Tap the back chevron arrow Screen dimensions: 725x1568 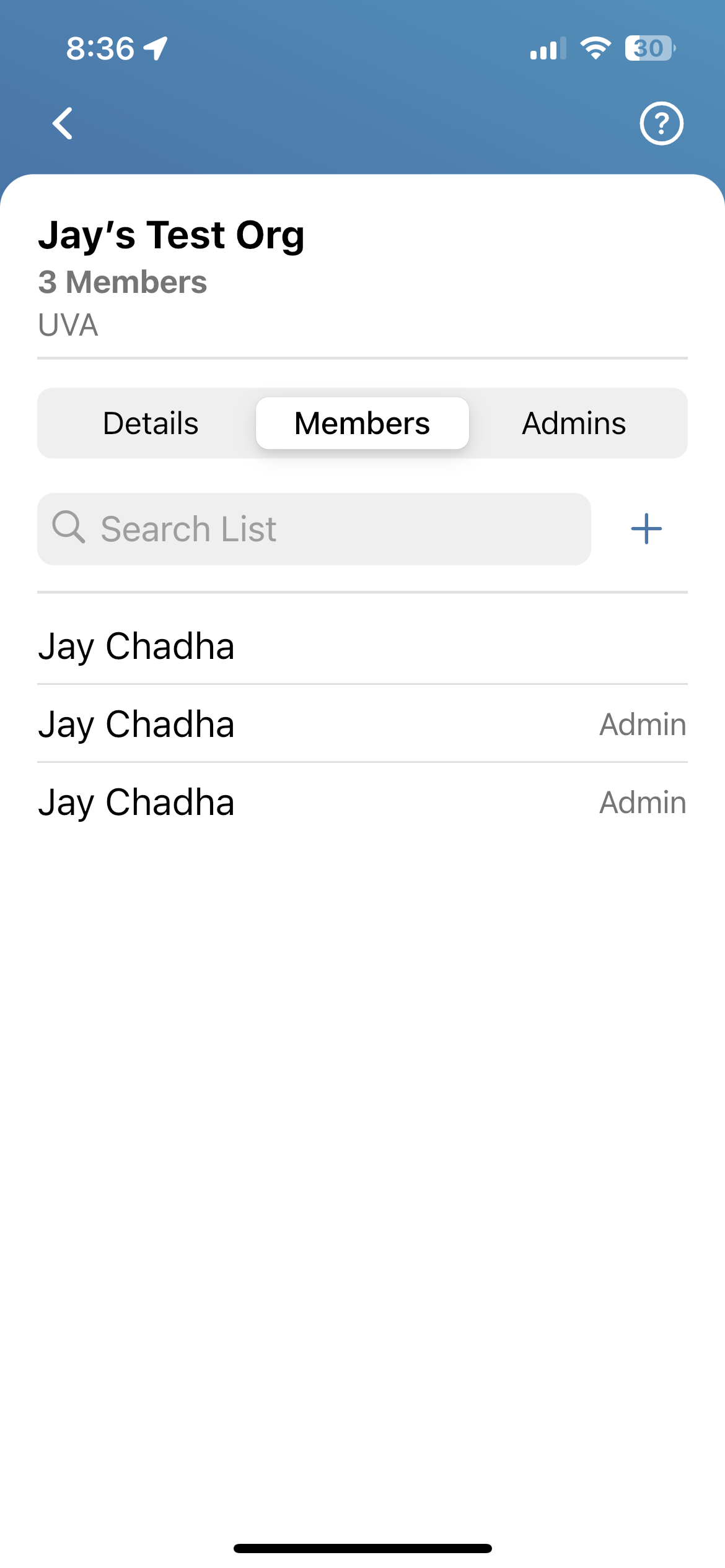(63, 123)
